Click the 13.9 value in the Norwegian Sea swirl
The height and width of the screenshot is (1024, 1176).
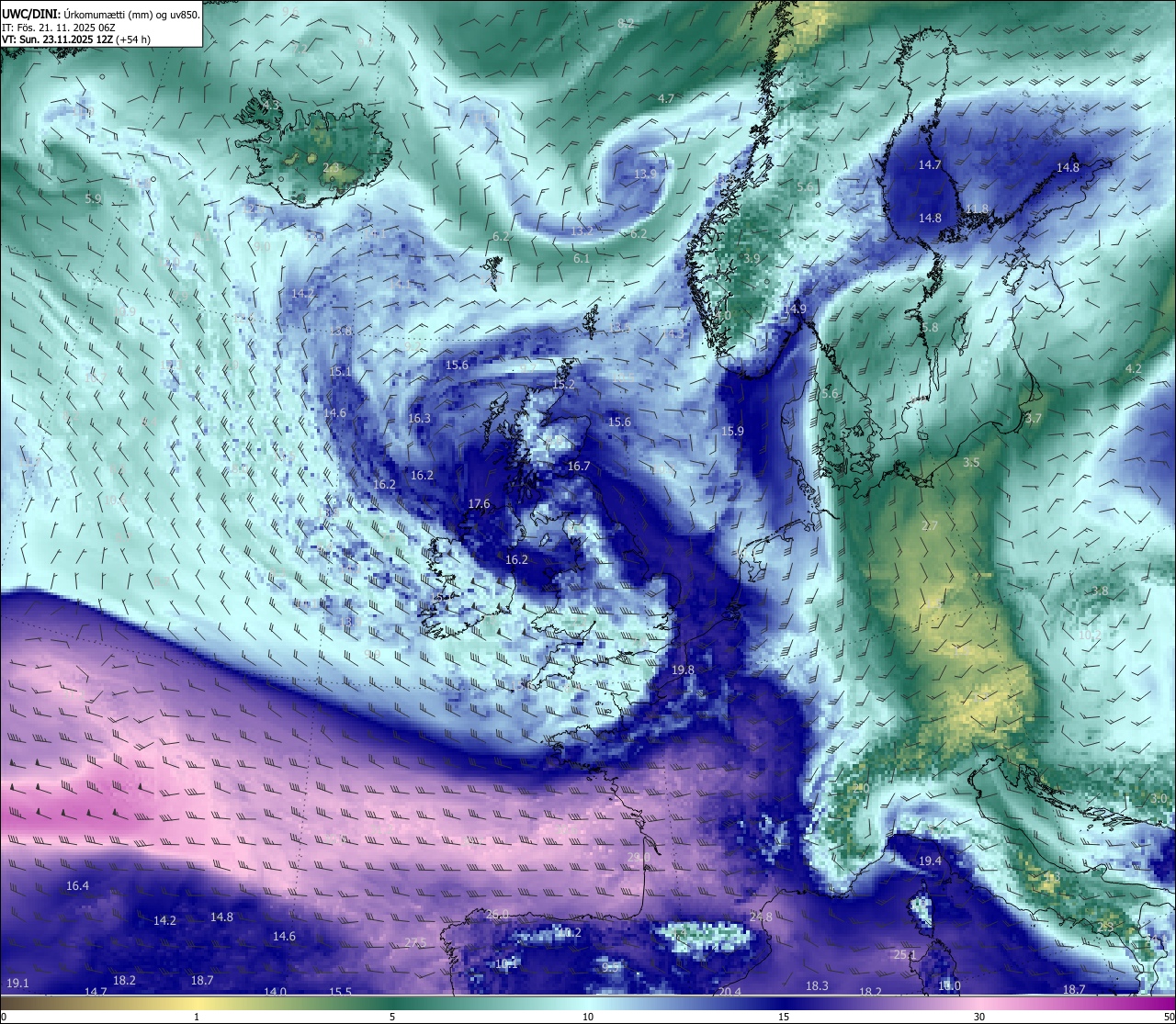click(646, 174)
